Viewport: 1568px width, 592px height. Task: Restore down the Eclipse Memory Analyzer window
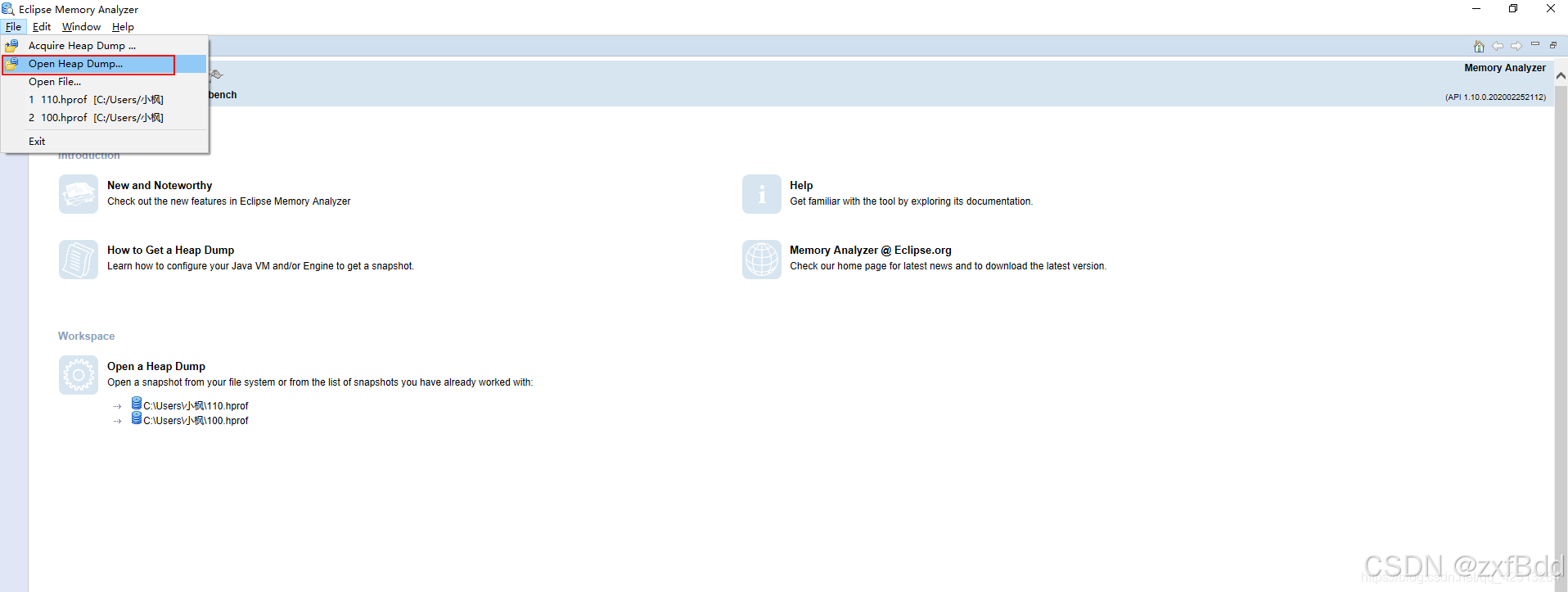click(1513, 9)
